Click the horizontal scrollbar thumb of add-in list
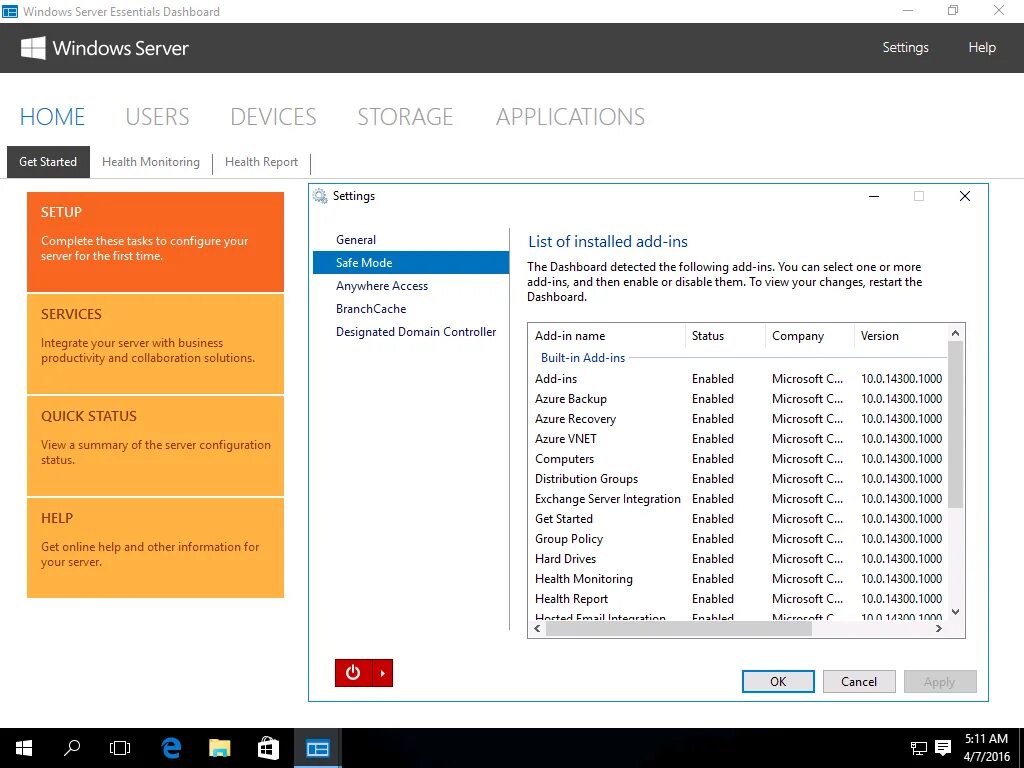Screen dimensions: 1024x768 (679, 628)
